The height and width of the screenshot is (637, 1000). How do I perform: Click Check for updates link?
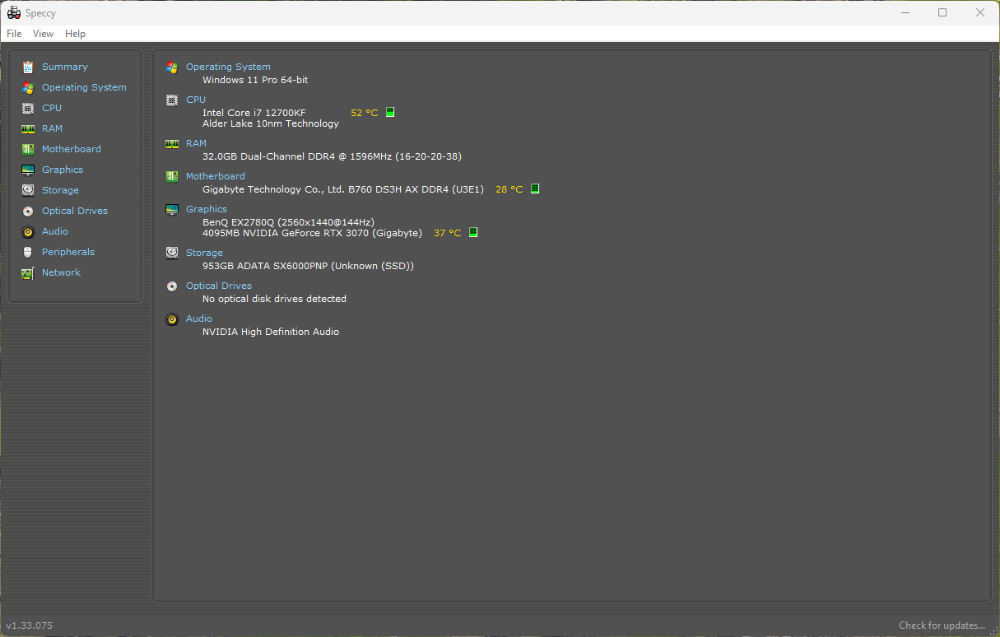(942, 626)
